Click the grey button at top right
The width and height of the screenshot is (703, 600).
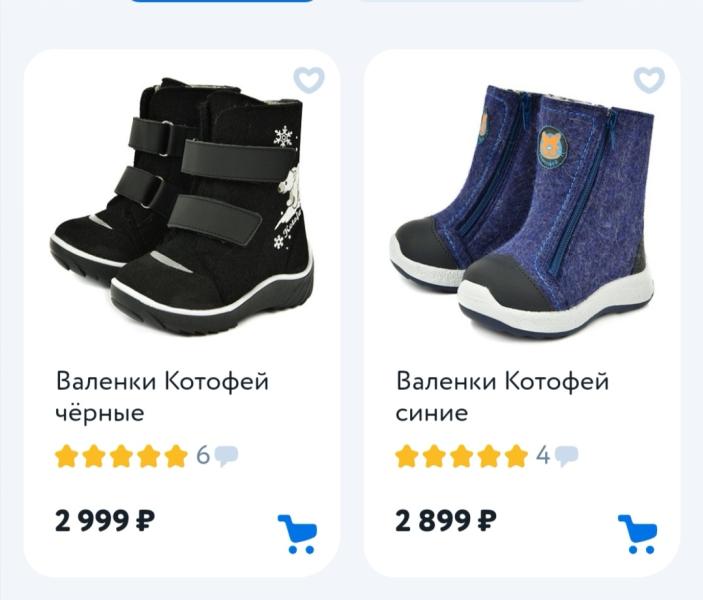tap(472, 1)
